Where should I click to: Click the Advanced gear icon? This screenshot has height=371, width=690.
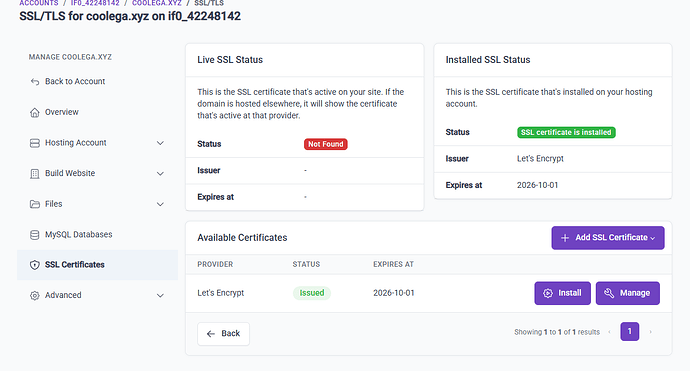point(35,295)
